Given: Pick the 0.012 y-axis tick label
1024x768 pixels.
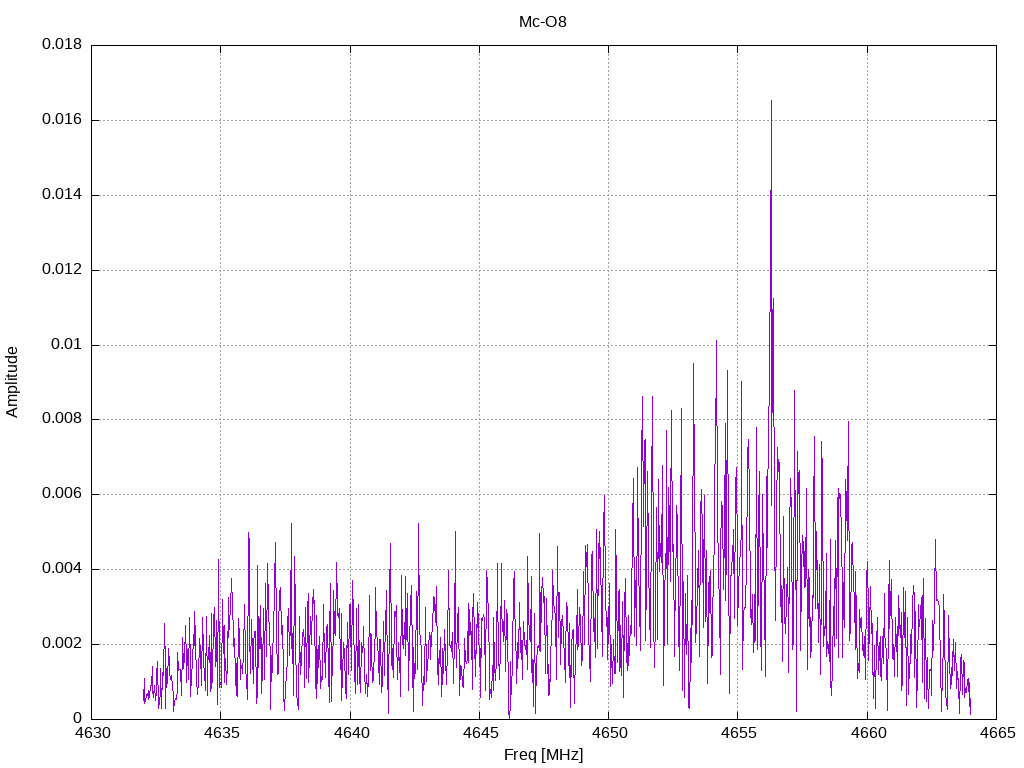Looking at the screenshot, I should click(x=61, y=270).
